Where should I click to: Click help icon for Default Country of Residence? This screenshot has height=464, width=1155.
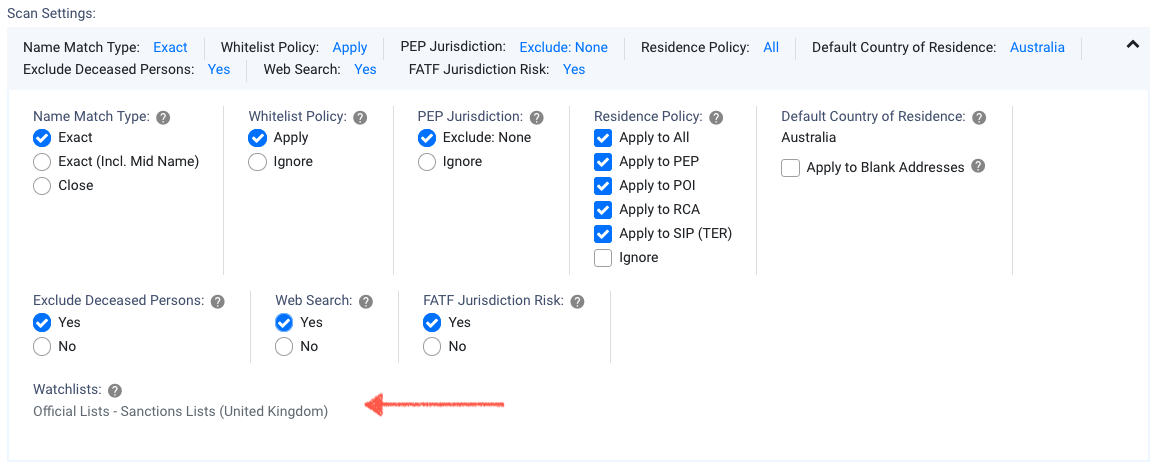point(979,117)
